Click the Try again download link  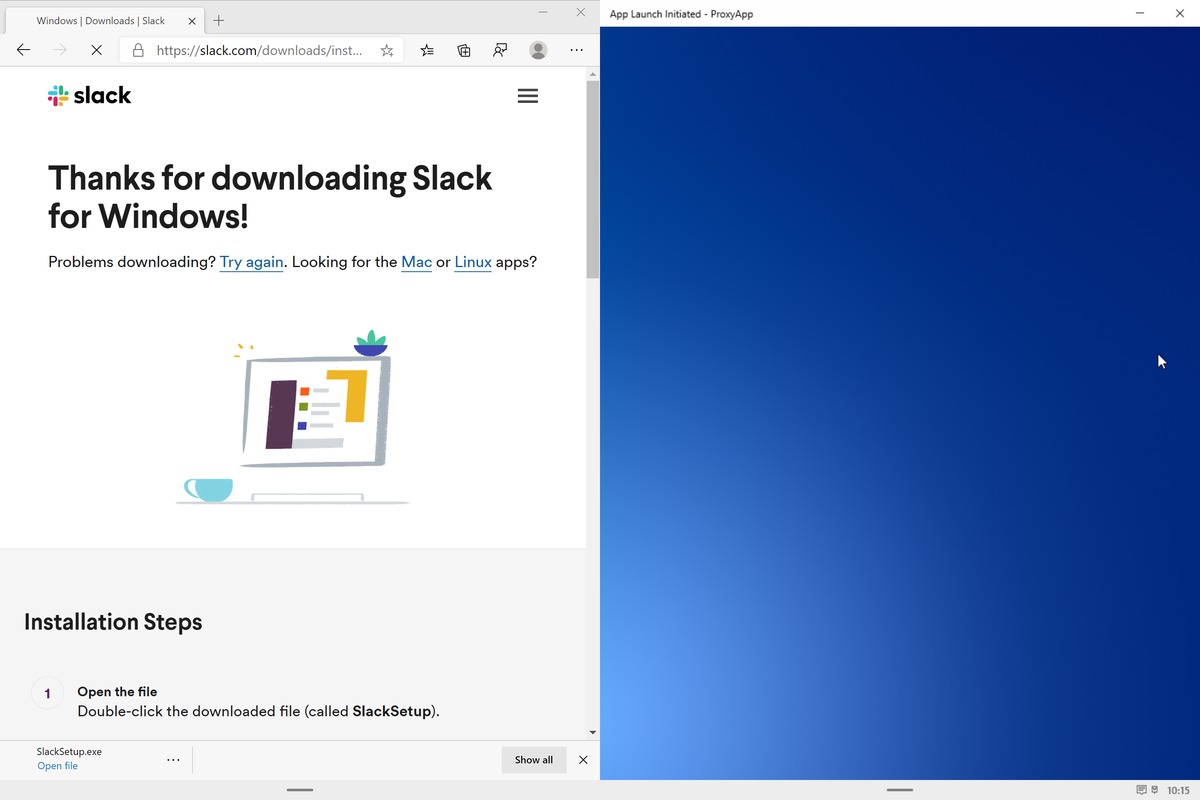click(251, 262)
